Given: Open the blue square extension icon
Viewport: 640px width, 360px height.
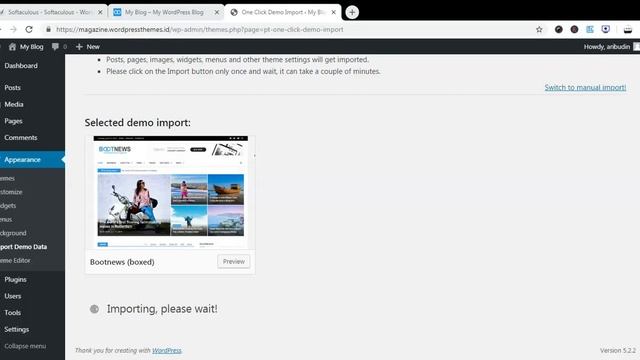Looking at the screenshot, I should point(590,29).
